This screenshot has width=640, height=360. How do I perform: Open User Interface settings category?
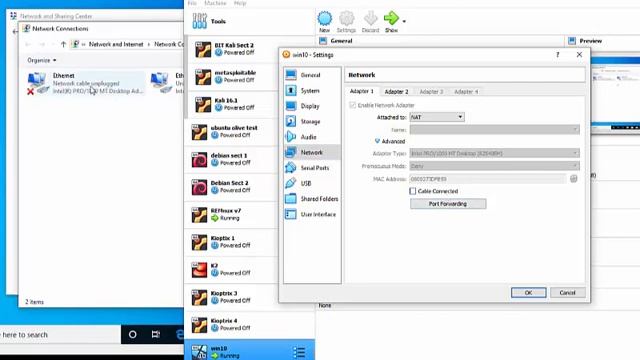point(312,214)
